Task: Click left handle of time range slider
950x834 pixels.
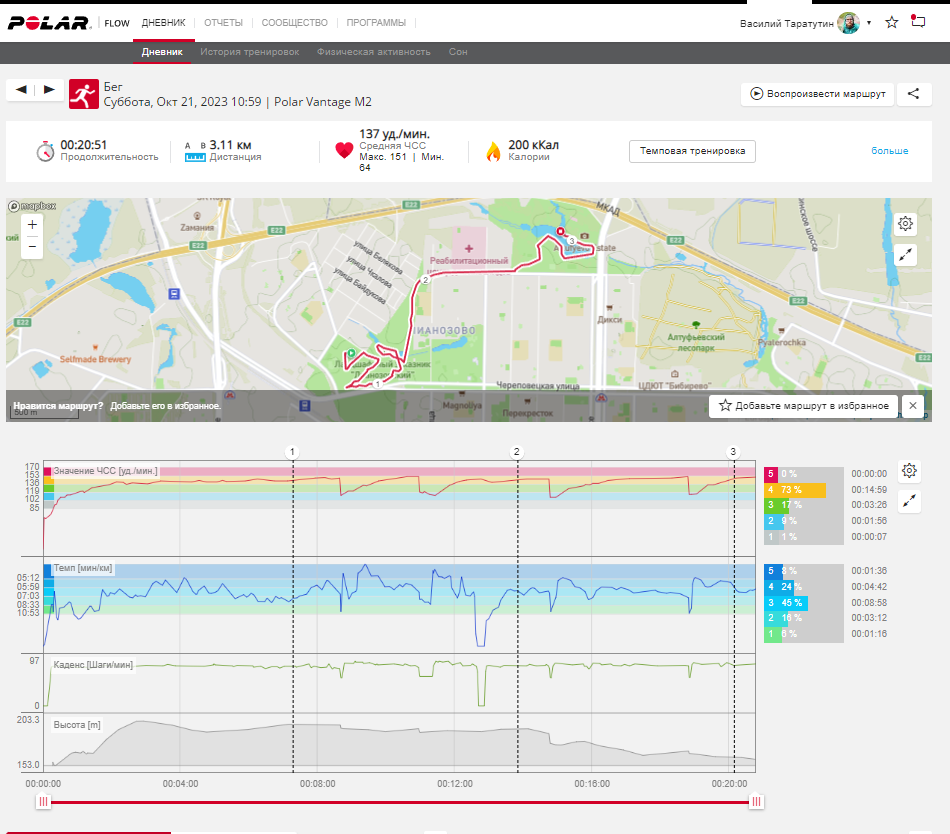Action: (43, 802)
